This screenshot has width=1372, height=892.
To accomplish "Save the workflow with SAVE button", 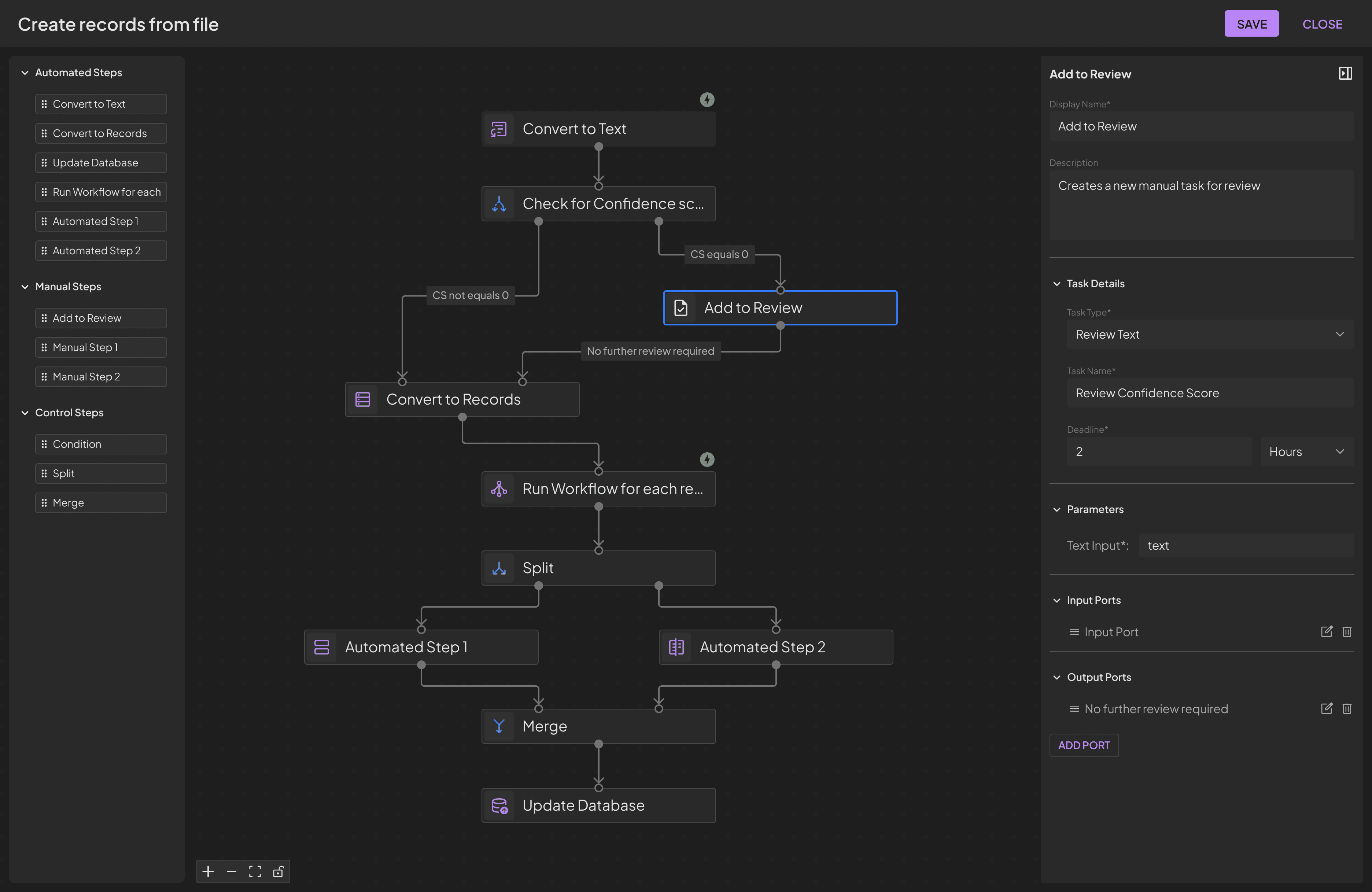I will pyautogui.click(x=1251, y=24).
